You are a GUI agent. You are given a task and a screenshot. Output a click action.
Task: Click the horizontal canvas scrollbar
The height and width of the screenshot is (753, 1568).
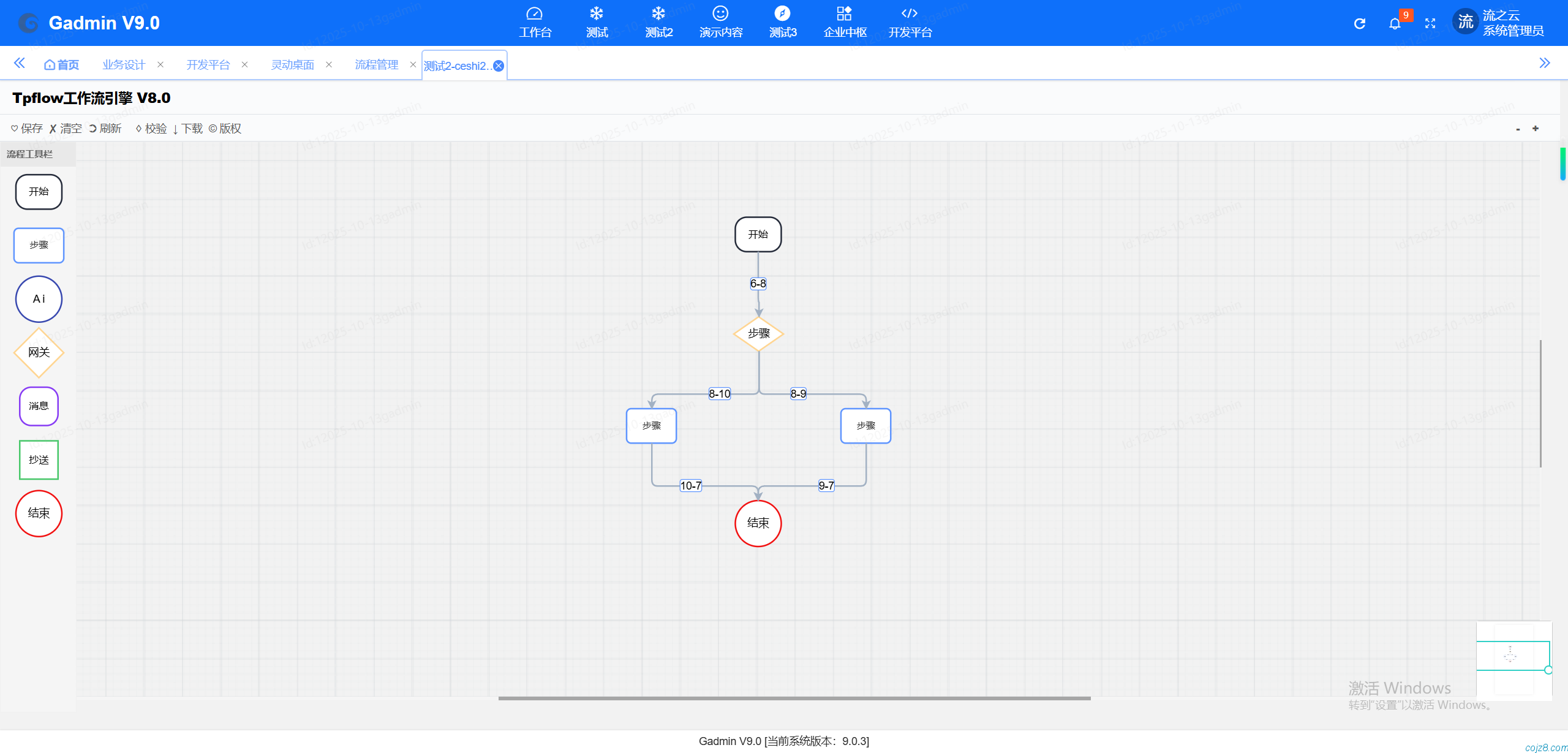794,698
